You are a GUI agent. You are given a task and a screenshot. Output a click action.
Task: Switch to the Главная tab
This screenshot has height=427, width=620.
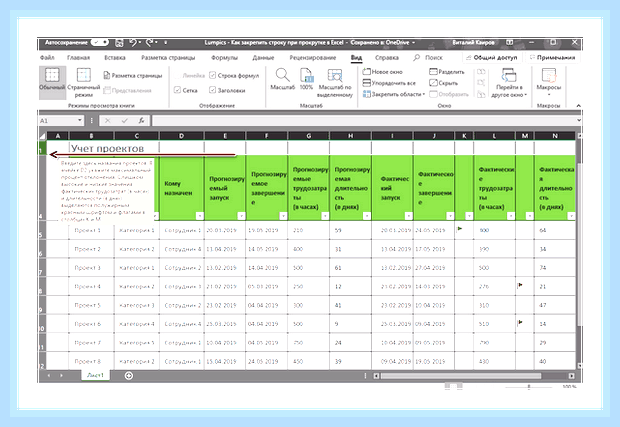click(x=78, y=58)
